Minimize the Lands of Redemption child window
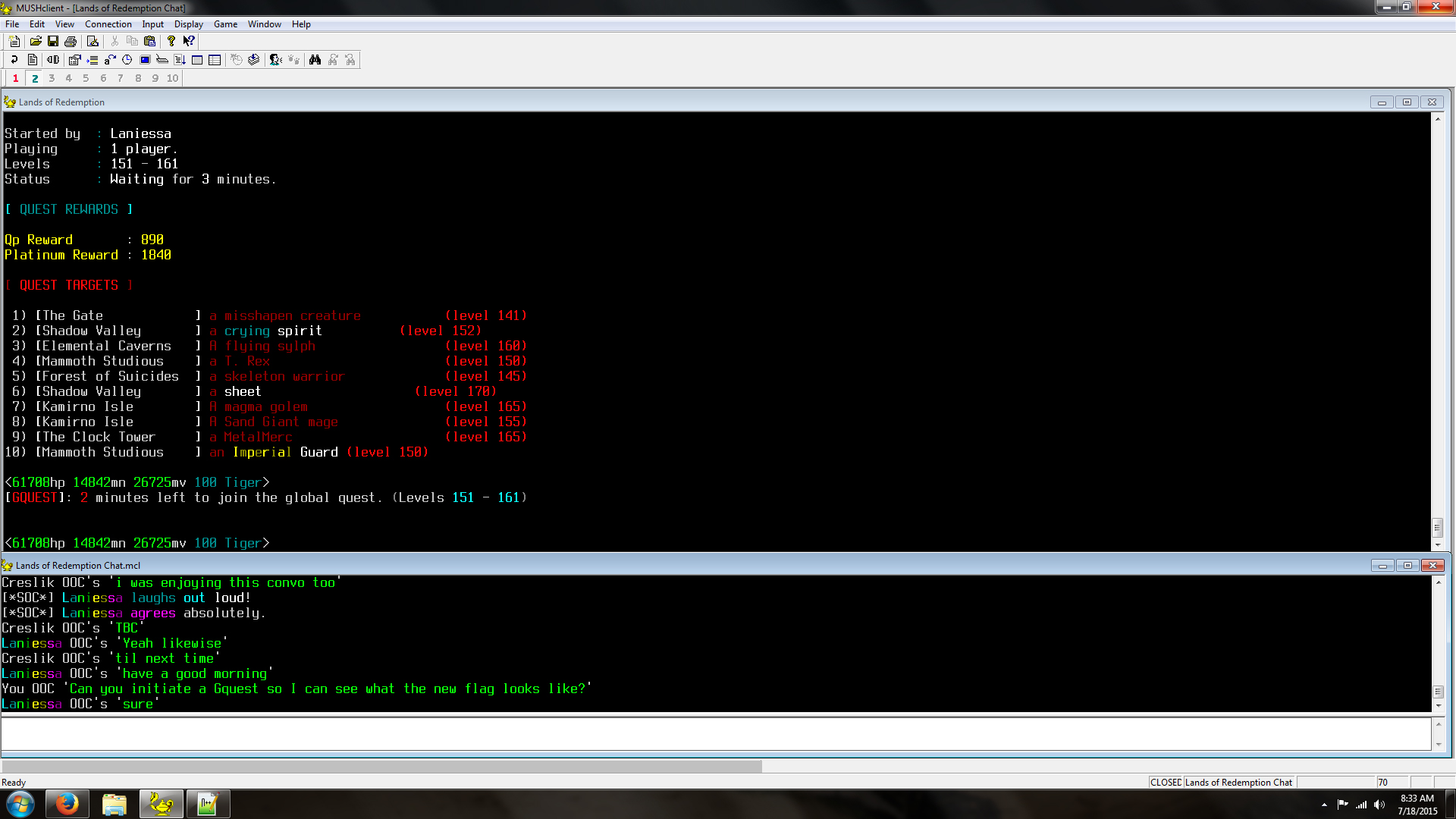This screenshot has height=819, width=1456. (1382, 102)
